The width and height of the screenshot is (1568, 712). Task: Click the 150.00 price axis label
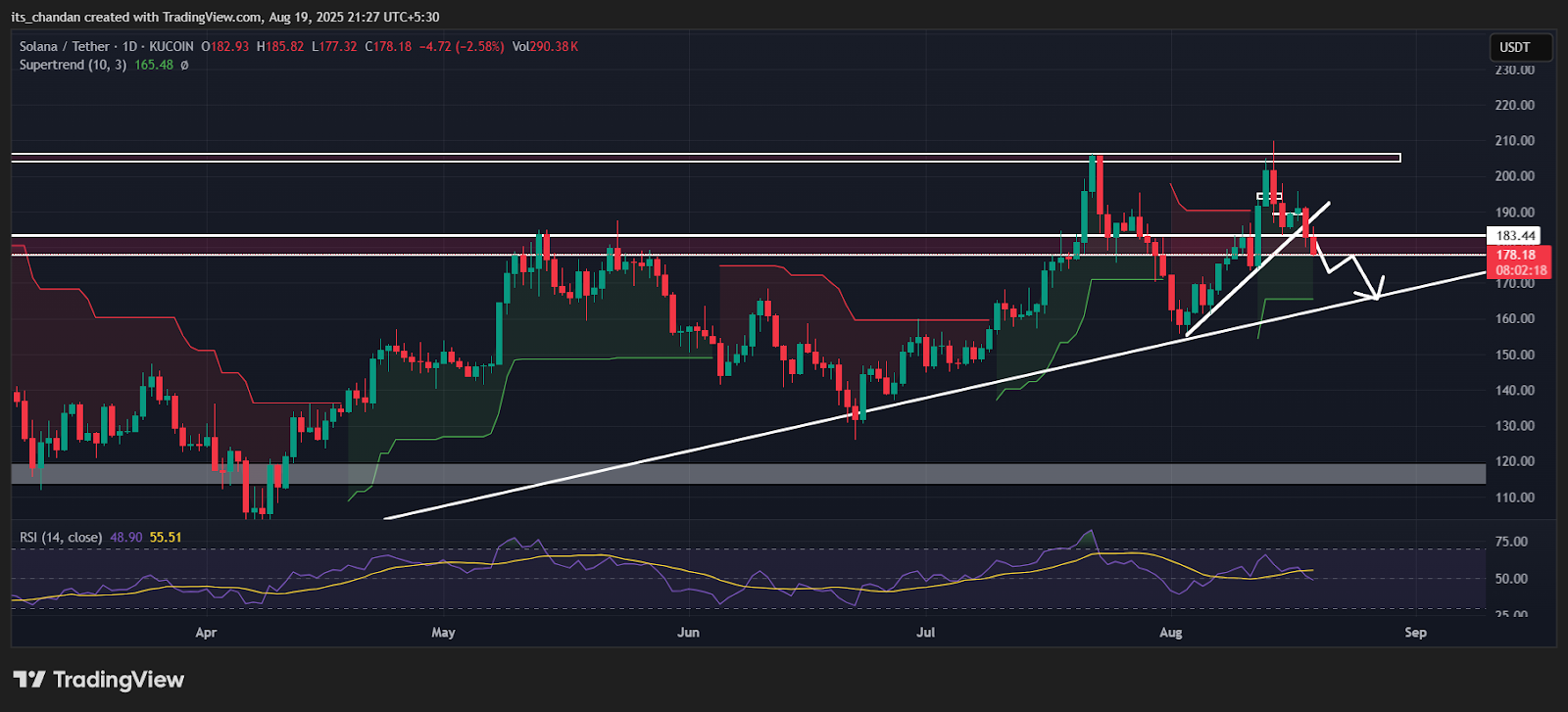(1515, 355)
